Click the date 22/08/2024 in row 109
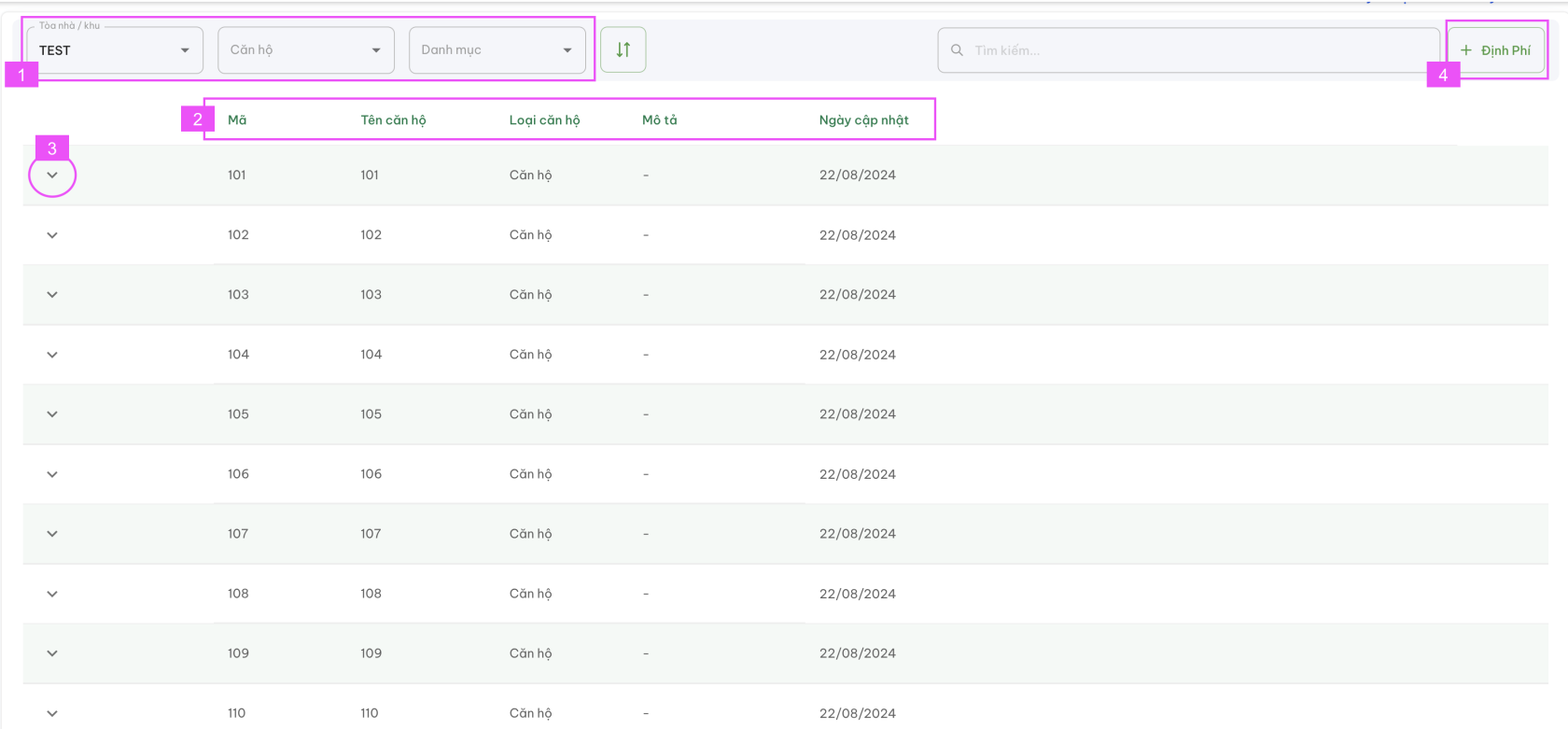The image size is (1568, 729). coord(857,653)
